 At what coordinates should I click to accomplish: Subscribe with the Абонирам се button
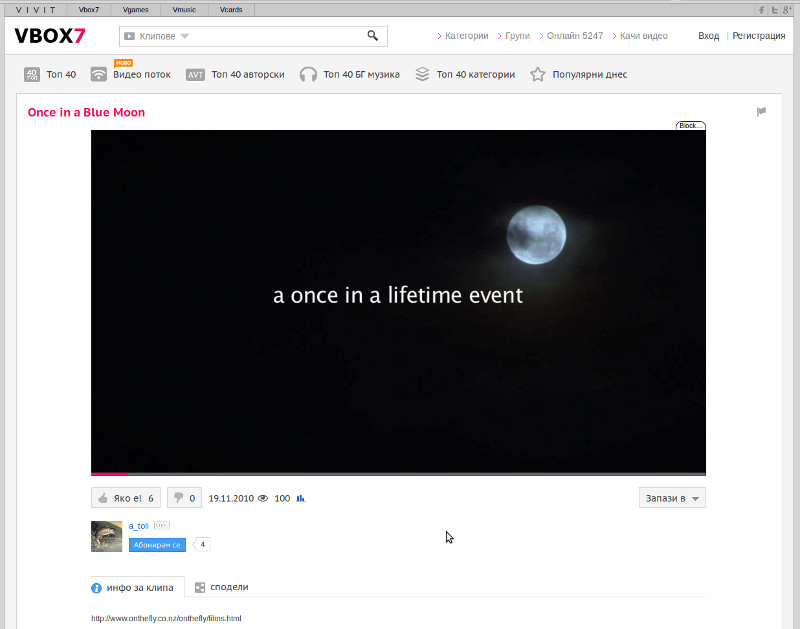tap(157, 545)
